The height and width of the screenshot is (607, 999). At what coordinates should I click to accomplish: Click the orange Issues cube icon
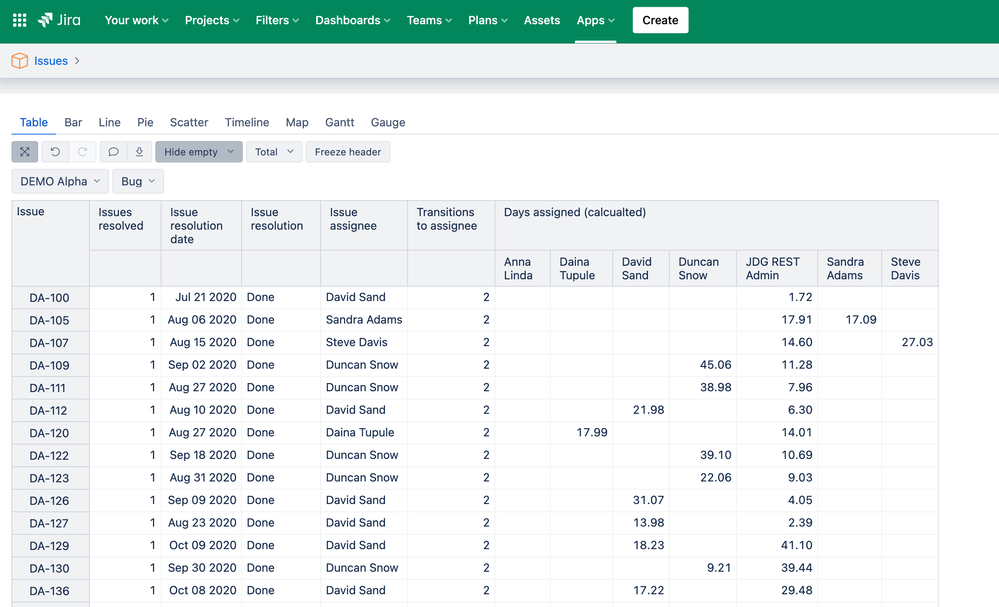coord(19,61)
